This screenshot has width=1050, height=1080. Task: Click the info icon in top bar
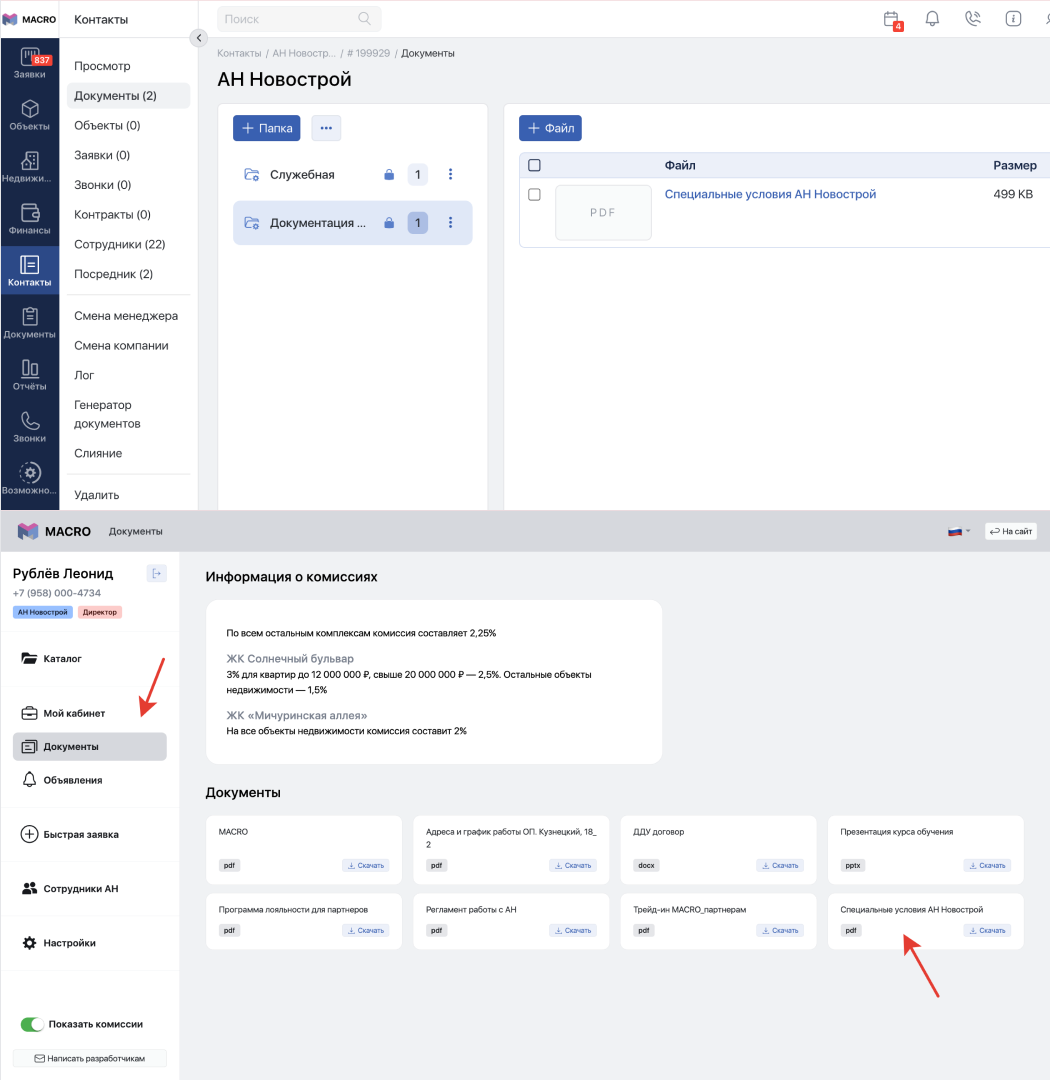[1013, 19]
